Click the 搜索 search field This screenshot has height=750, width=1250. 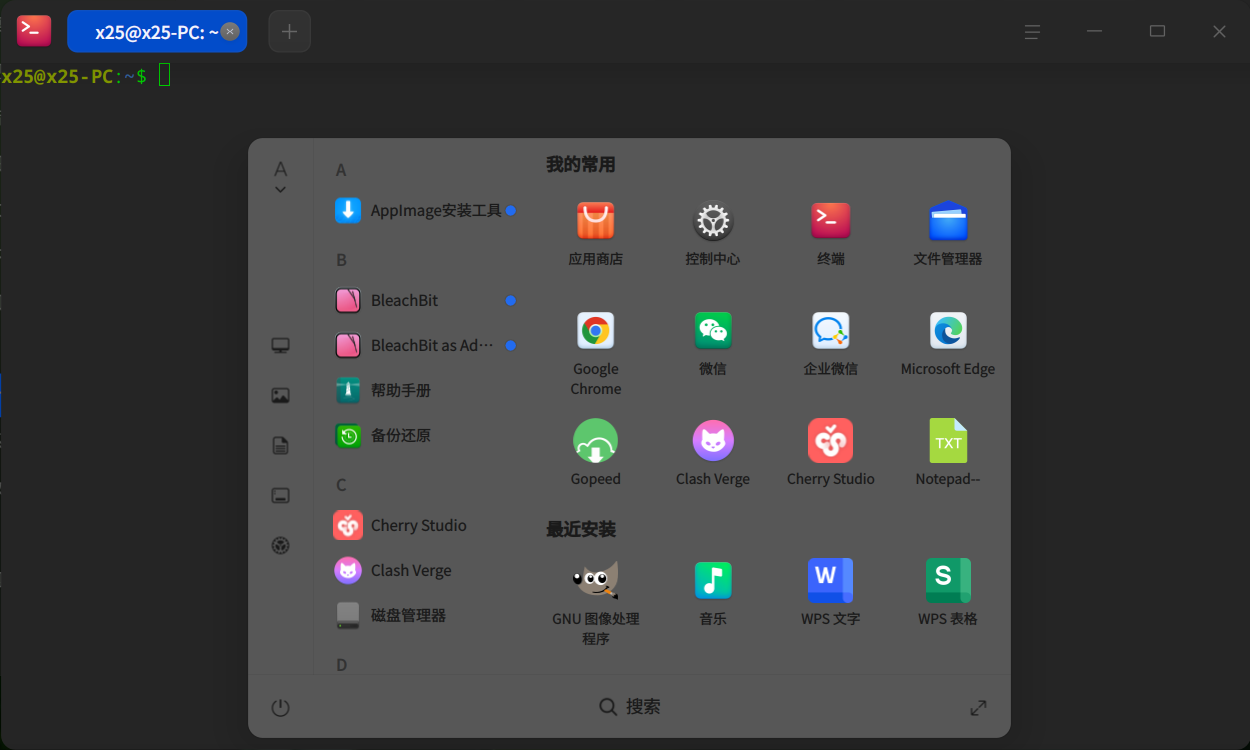point(630,707)
